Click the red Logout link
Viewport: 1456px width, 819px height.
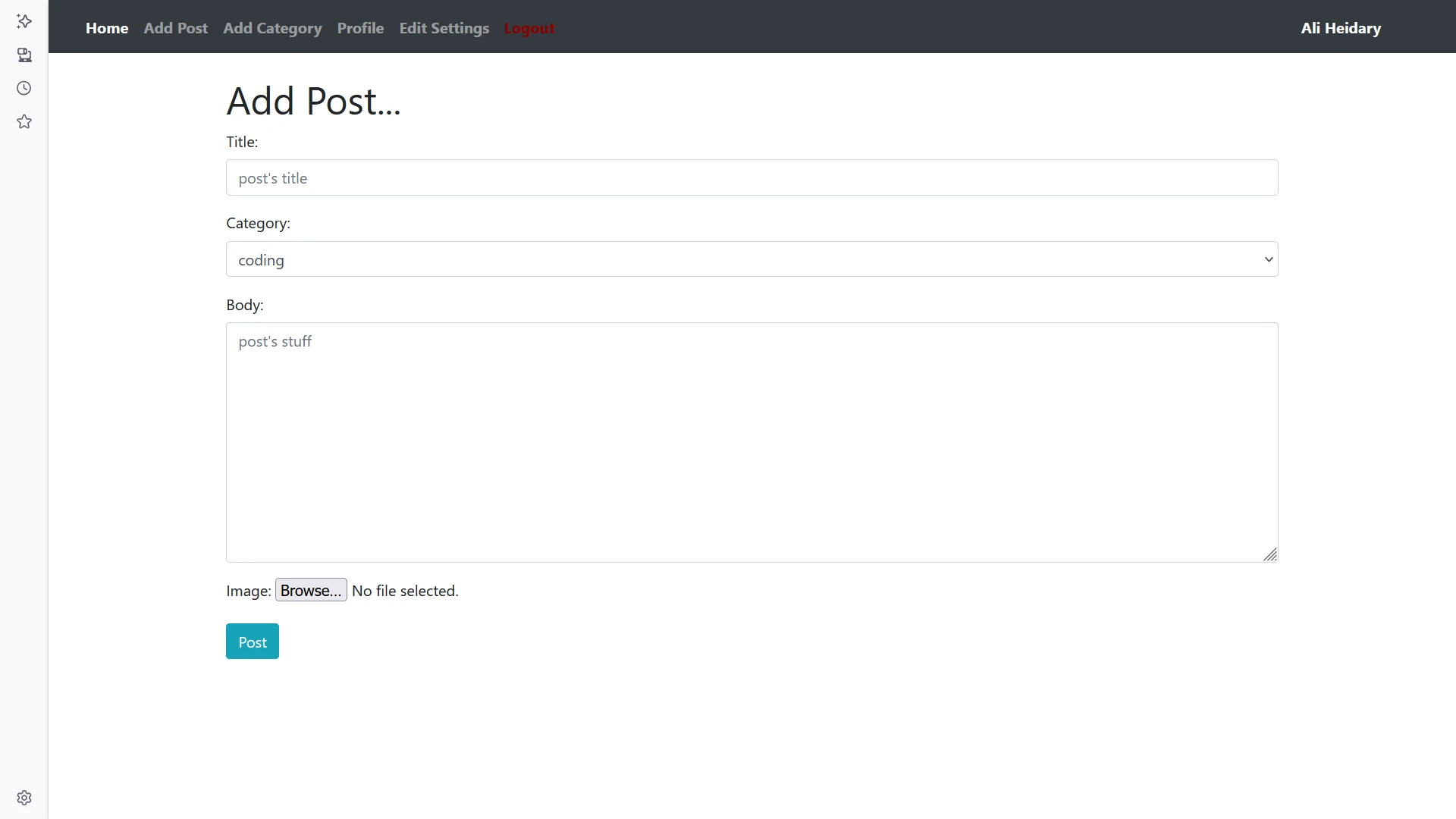pos(529,28)
